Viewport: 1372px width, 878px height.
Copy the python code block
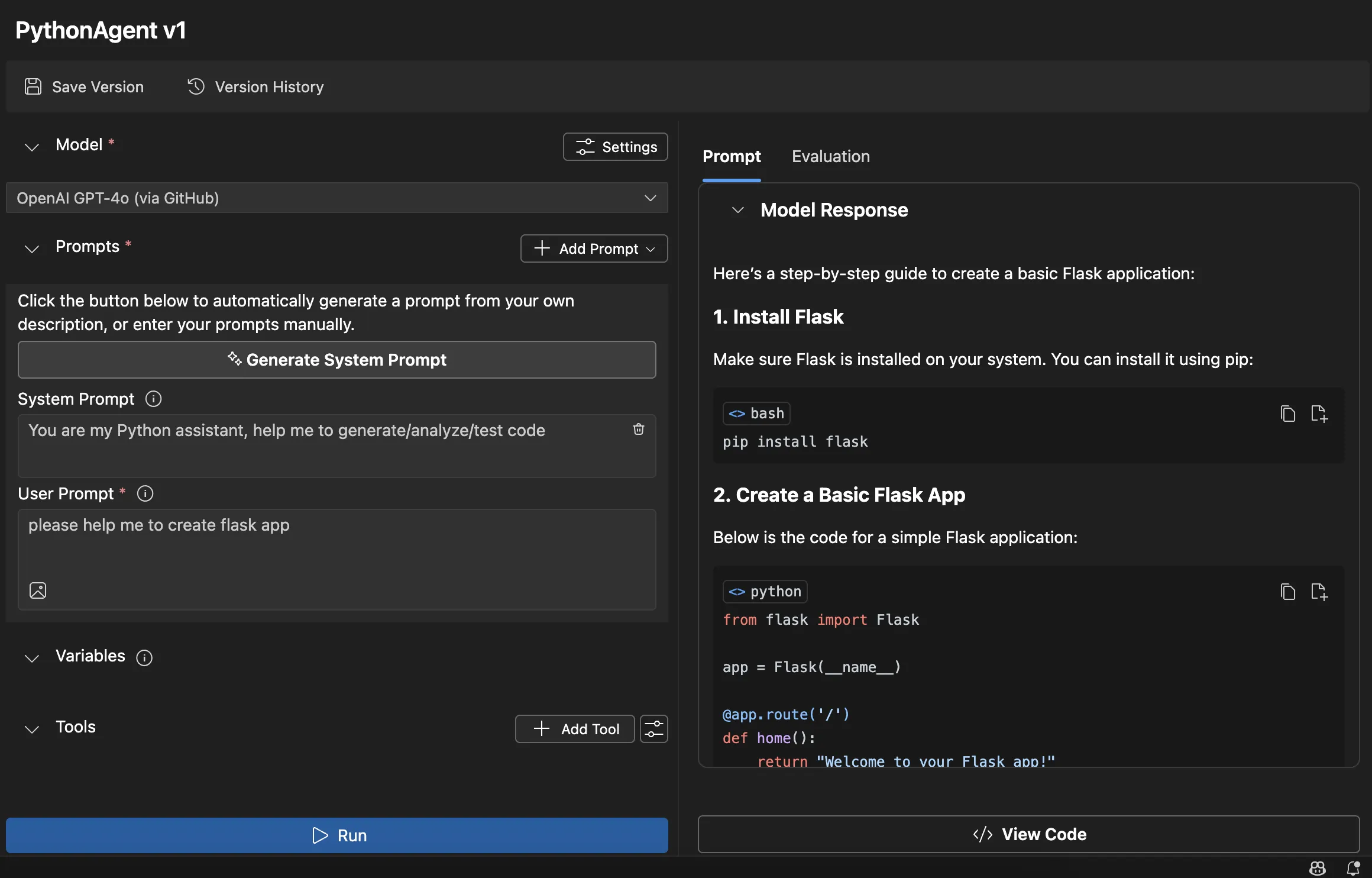click(1287, 592)
